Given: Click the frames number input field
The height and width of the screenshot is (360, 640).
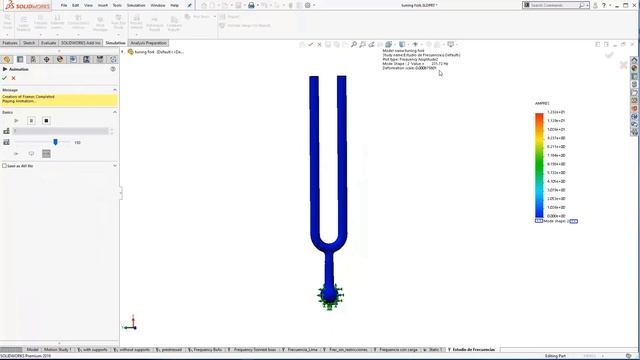Looking at the screenshot, I should click(x=61, y=131).
